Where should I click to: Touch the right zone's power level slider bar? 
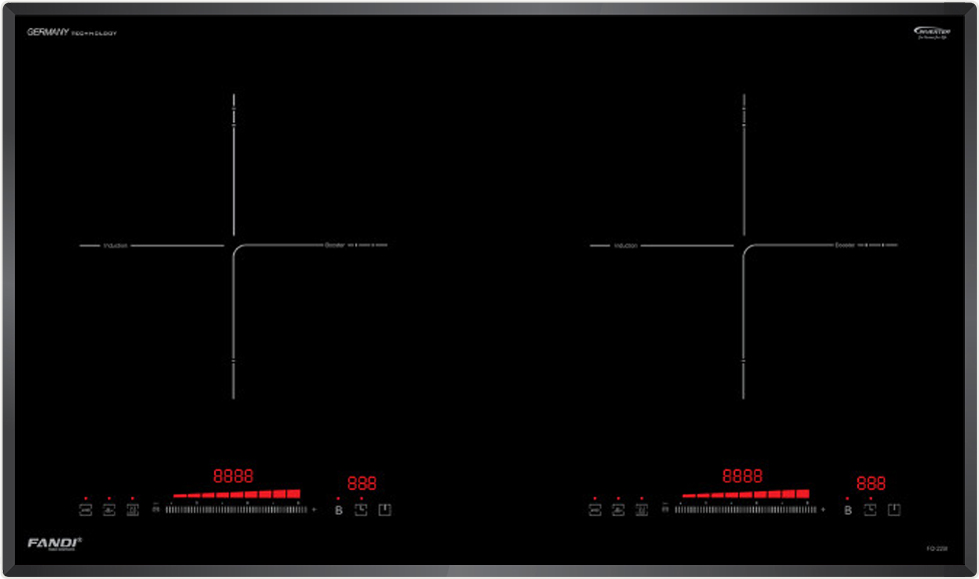click(x=745, y=509)
